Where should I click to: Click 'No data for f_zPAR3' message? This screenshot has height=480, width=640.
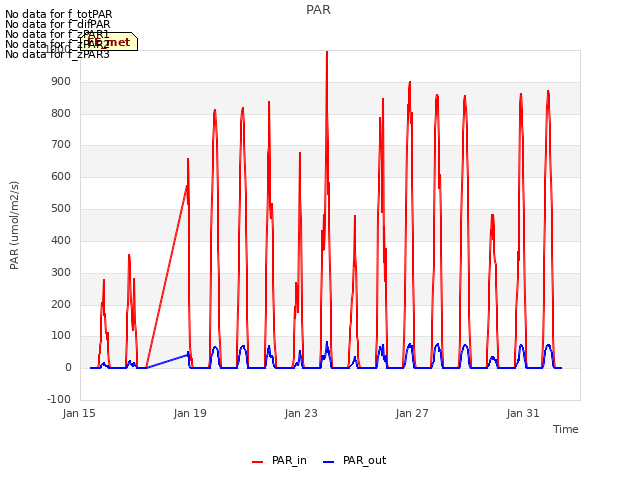point(57,54)
